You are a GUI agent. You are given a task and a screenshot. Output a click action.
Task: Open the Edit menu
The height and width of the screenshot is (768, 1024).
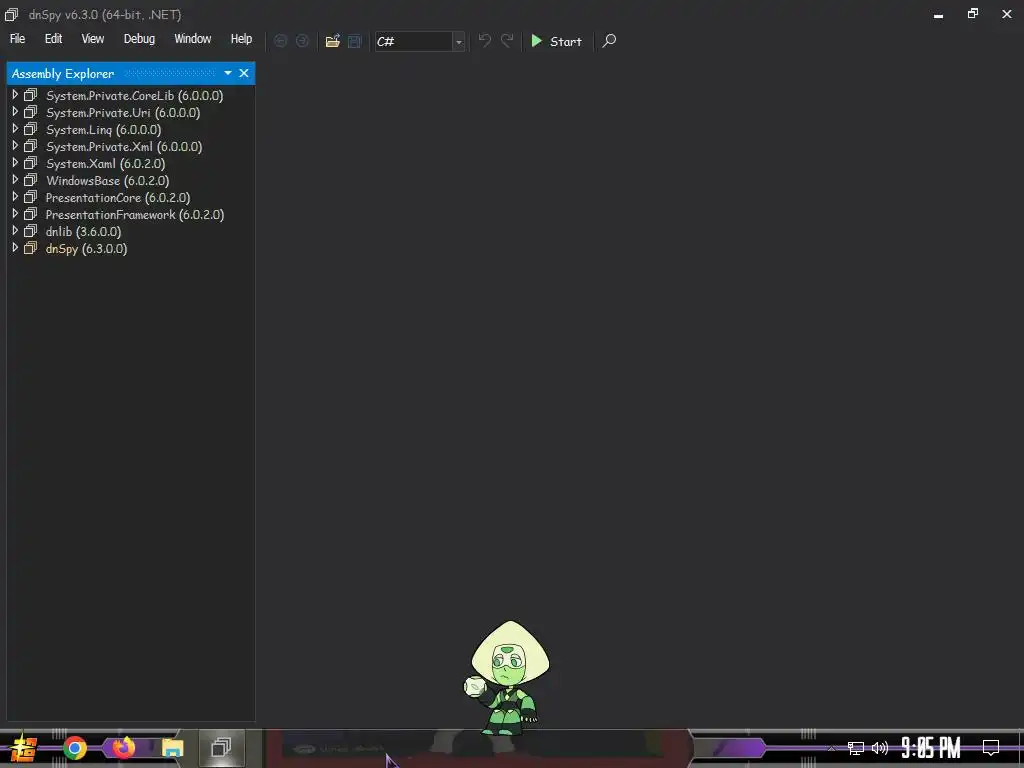tap(54, 39)
